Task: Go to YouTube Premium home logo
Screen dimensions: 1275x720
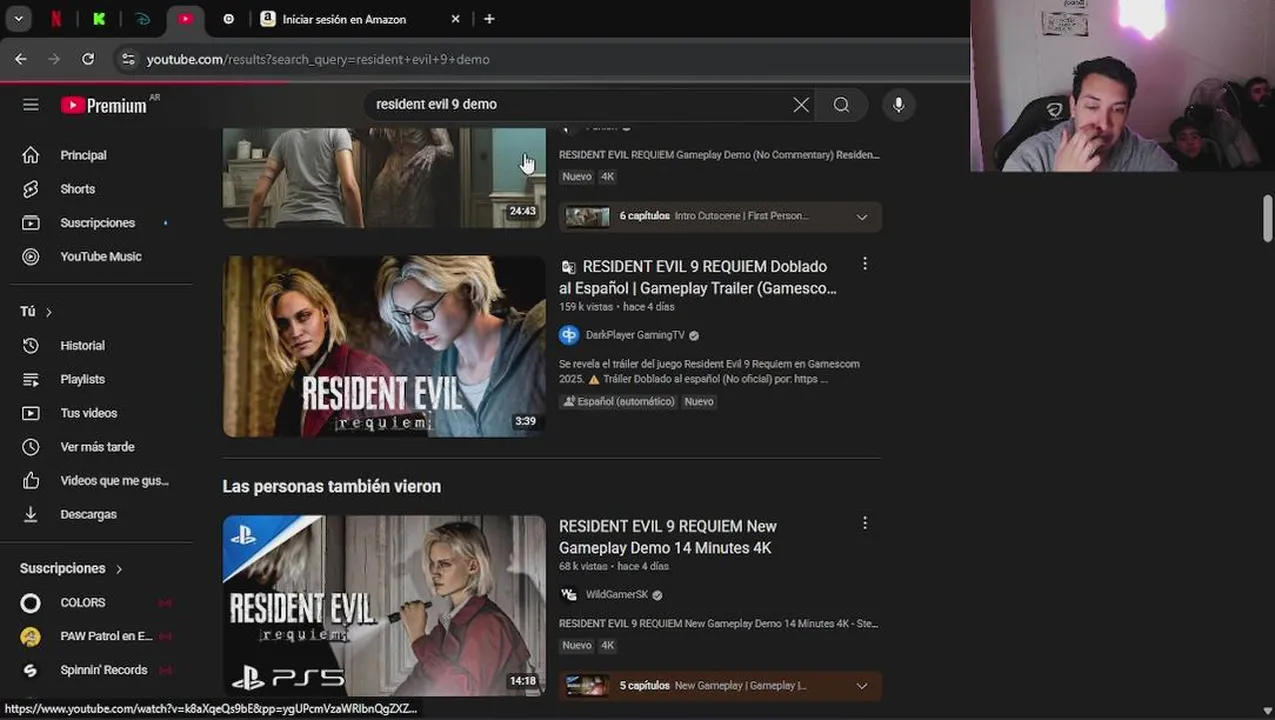Action: pyautogui.click(x=104, y=105)
